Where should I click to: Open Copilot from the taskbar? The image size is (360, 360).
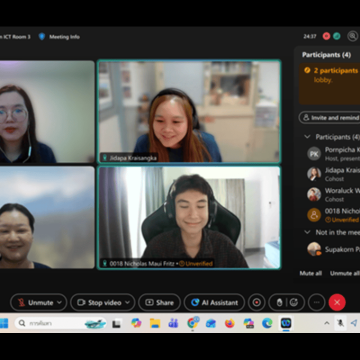click(136, 323)
